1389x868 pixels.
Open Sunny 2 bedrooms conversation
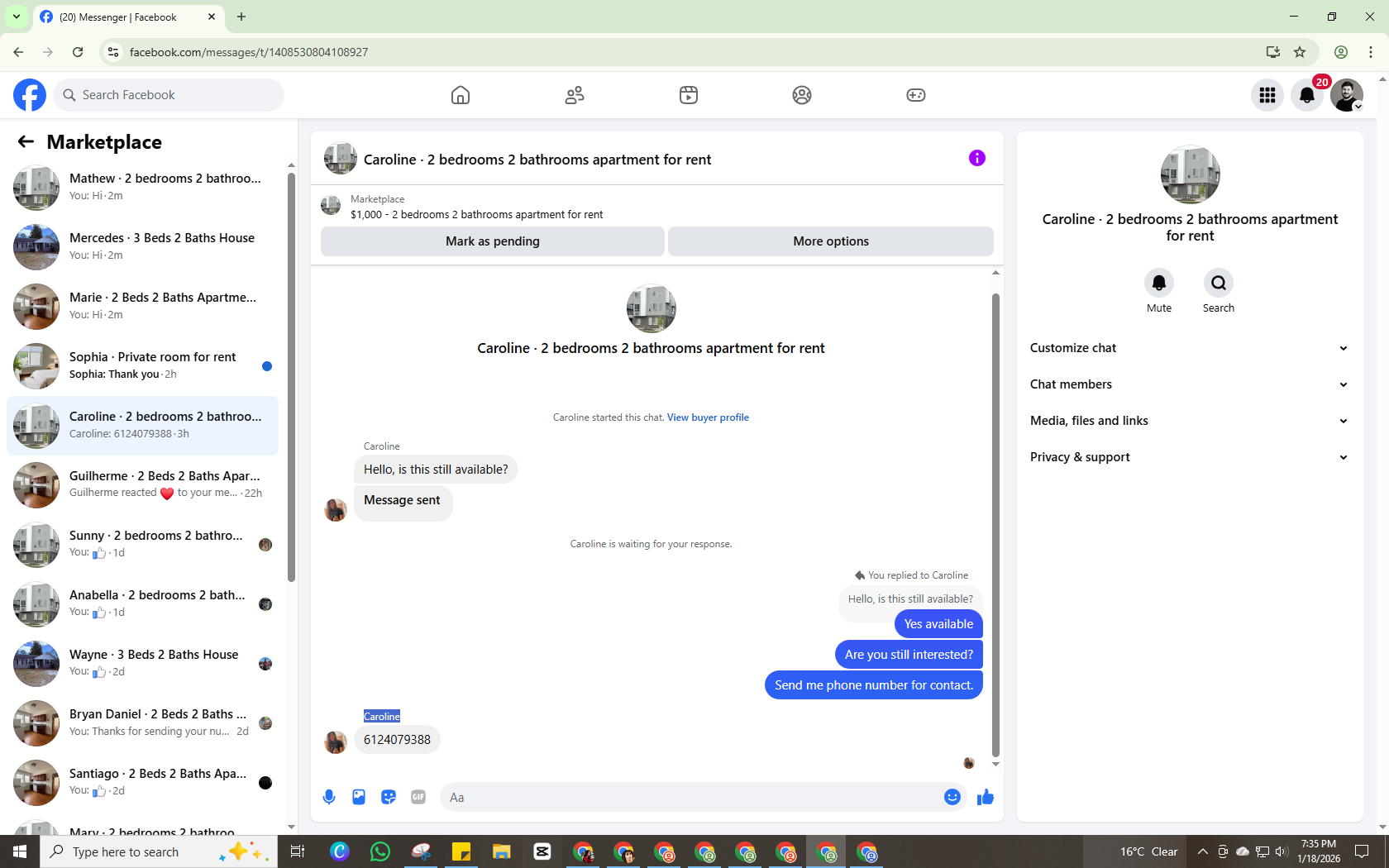pos(142,545)
